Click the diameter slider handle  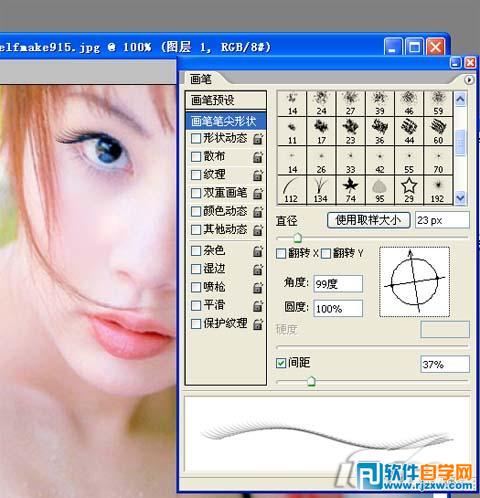coord(297,238)
